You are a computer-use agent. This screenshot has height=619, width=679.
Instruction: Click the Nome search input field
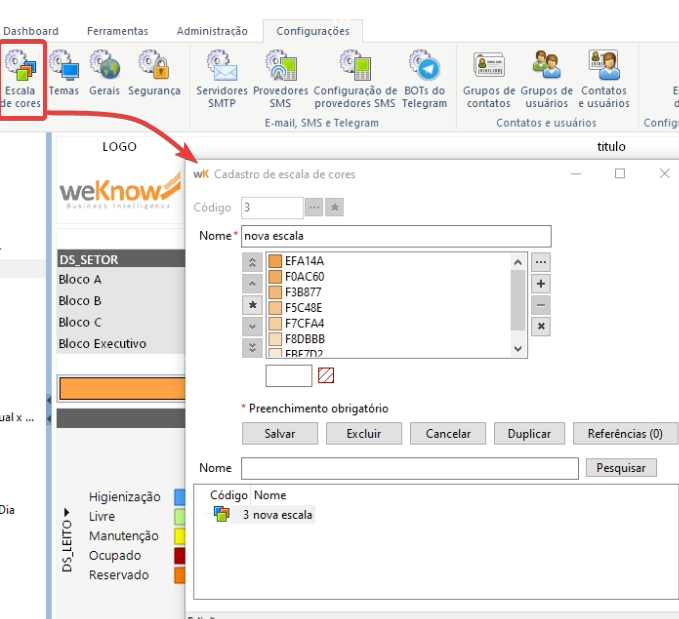click(409, 468)
